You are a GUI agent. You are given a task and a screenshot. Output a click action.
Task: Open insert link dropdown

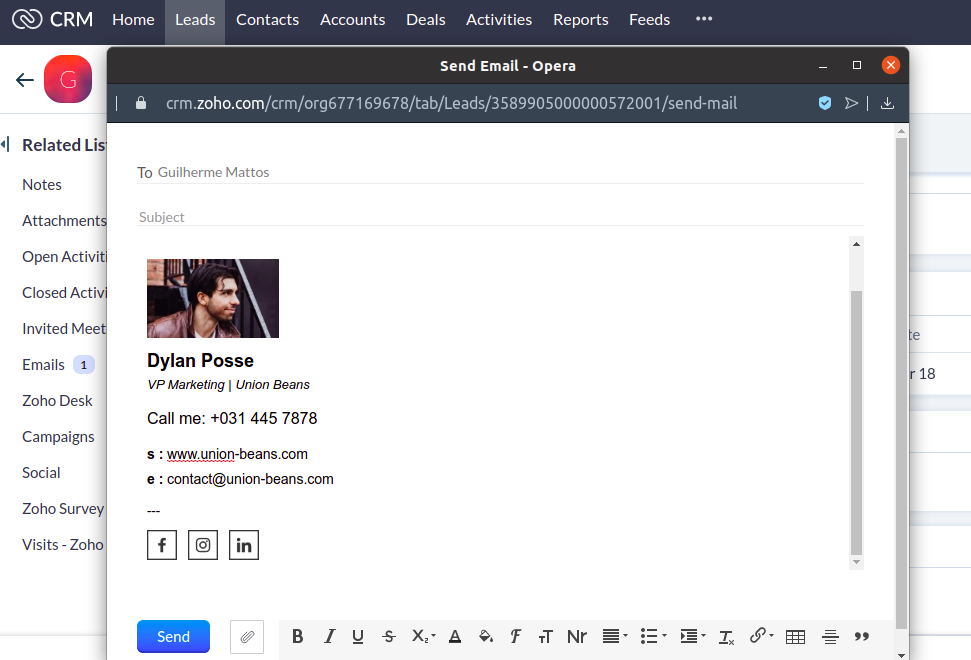[762, 636]
